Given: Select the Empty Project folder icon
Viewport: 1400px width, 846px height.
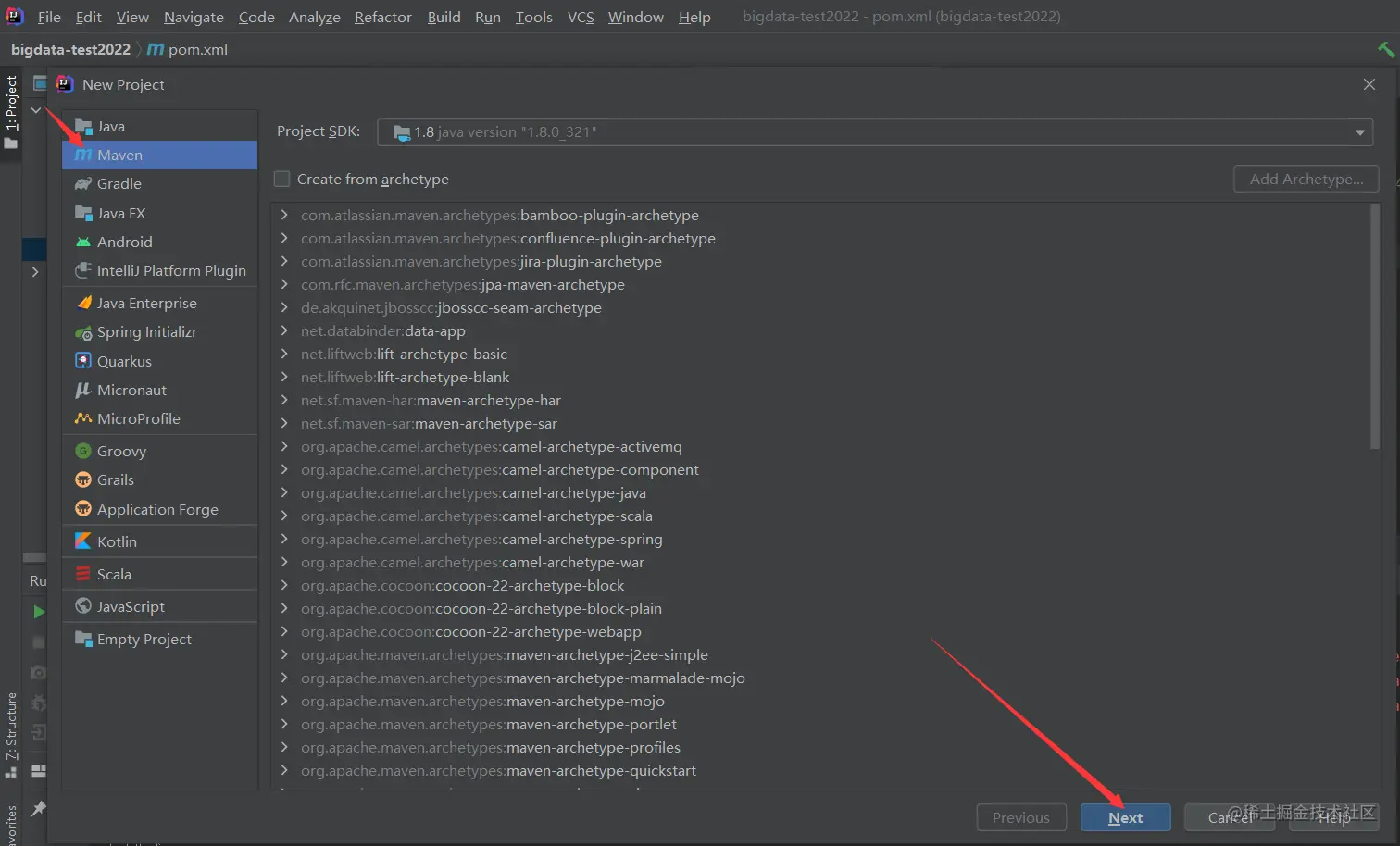Looking at the screenshot, I should click(83, 639).
